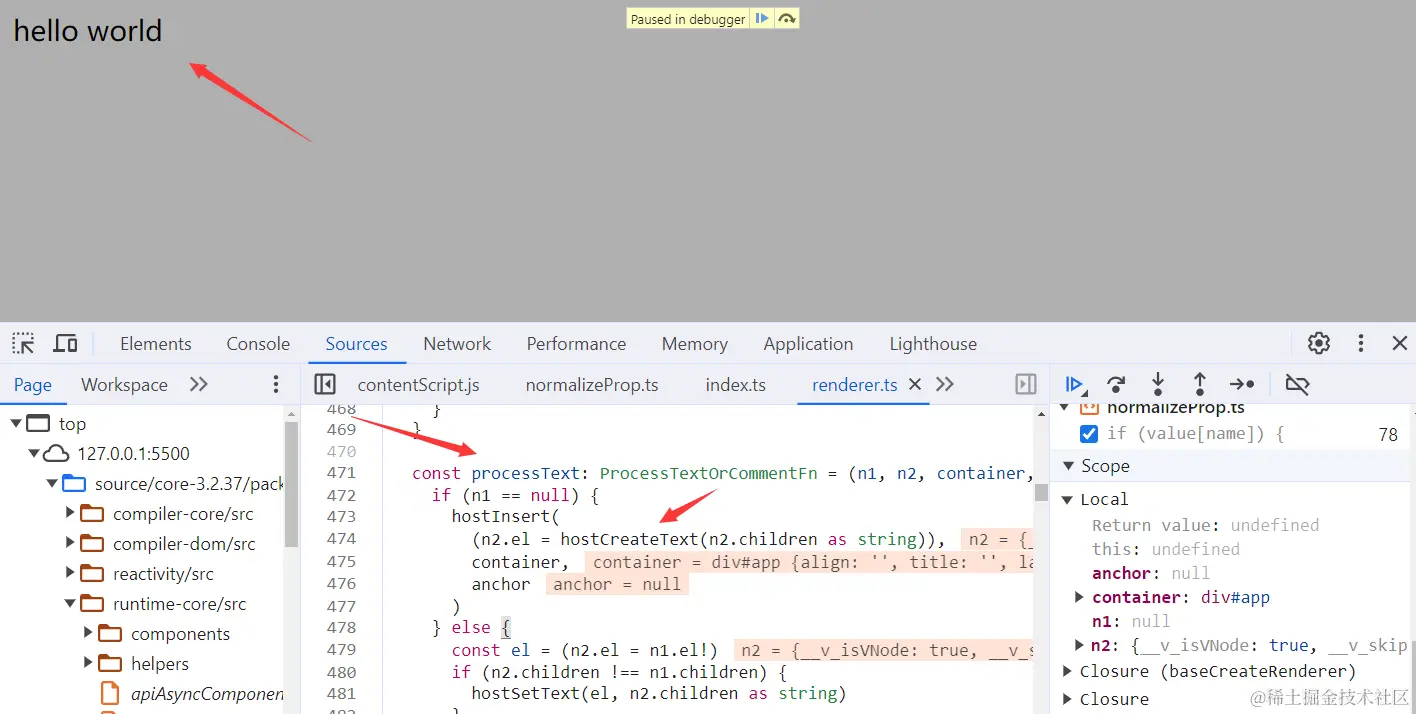
Task: Show more navigator tabs chevron
Action: click(x=199, y=384)
